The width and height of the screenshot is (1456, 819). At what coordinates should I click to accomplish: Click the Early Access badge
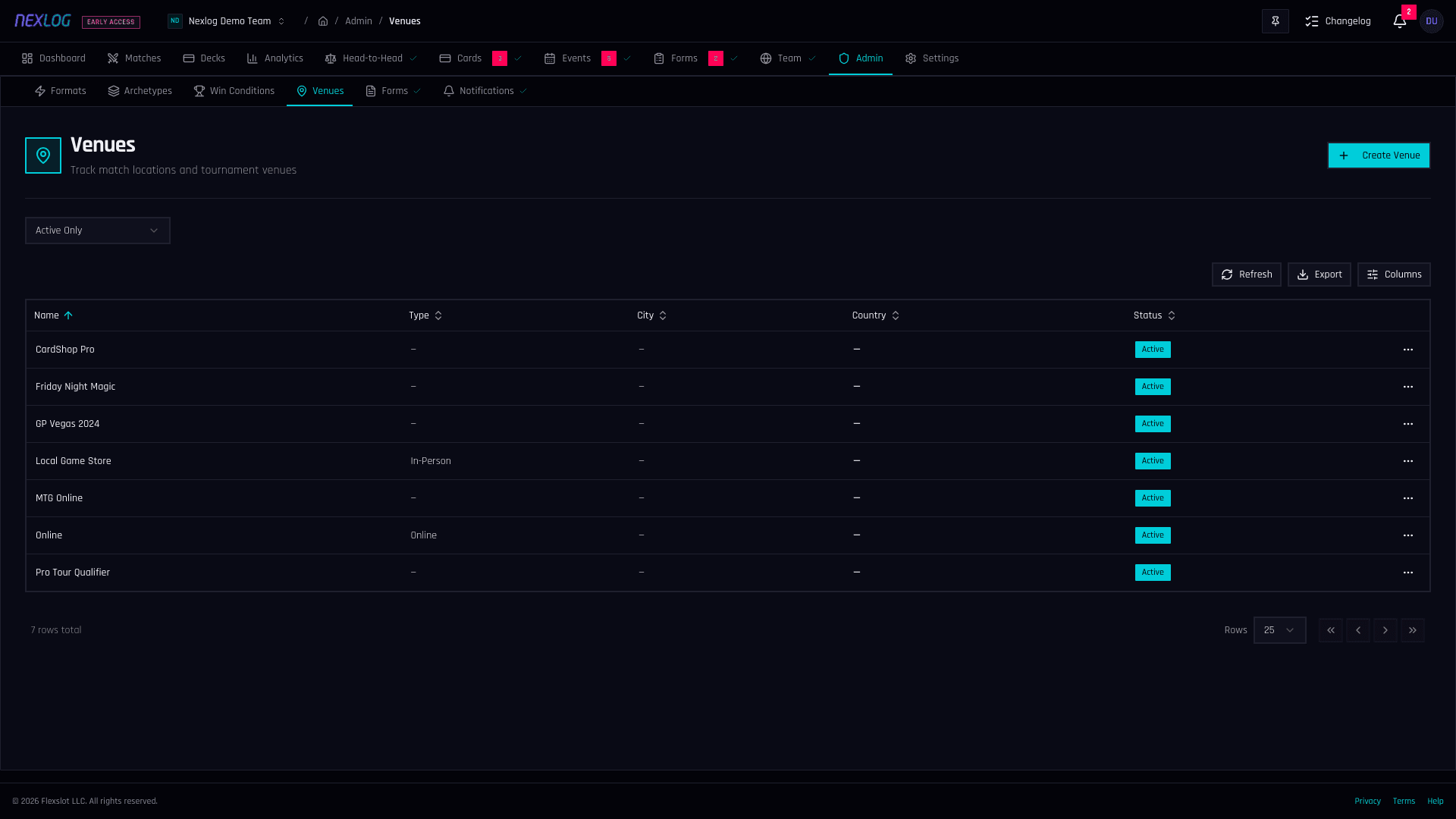(111, 22)
